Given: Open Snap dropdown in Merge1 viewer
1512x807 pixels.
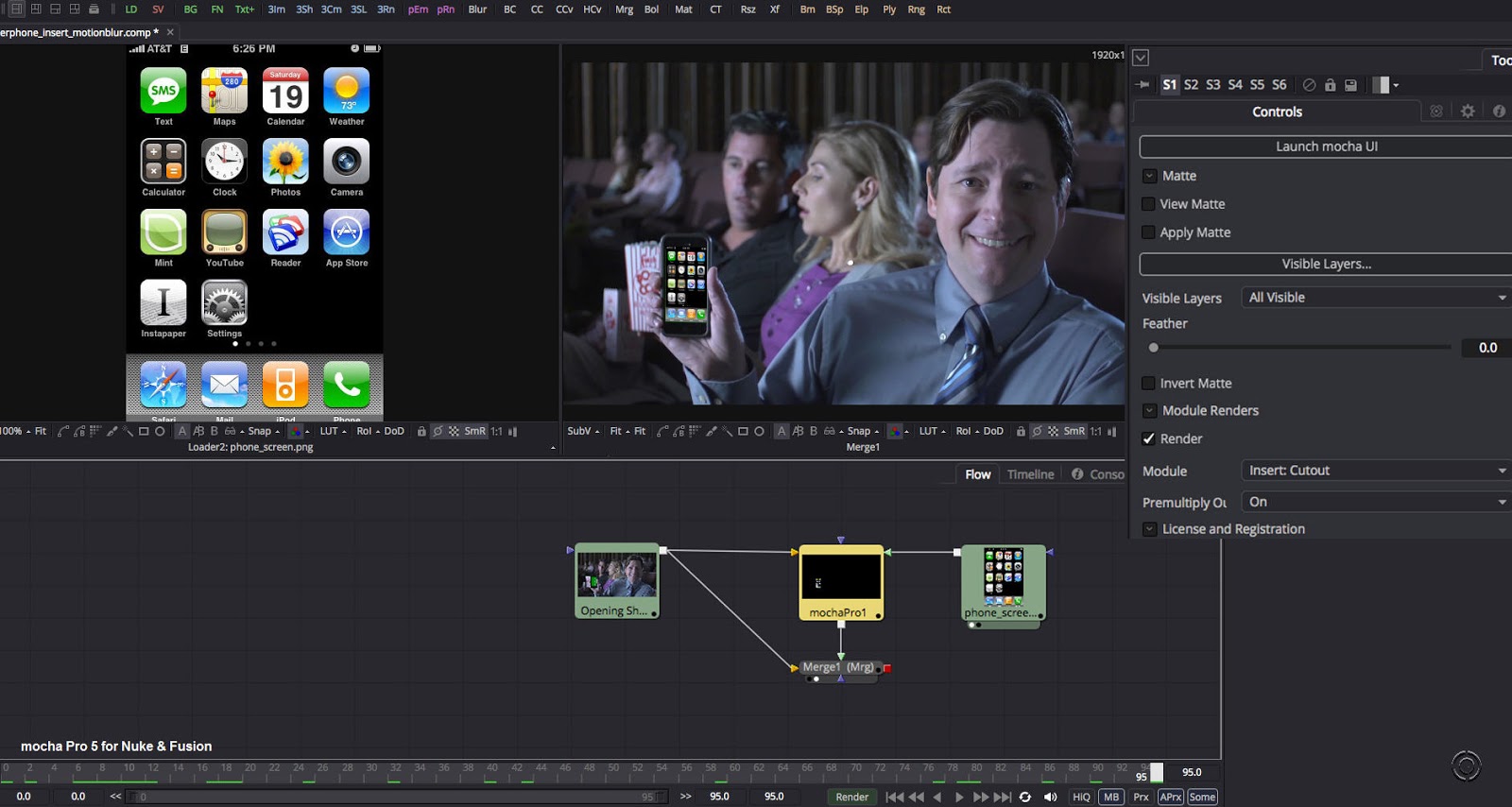Looking at the screenshot, I should pyautogui.click(x=864, y=431).
